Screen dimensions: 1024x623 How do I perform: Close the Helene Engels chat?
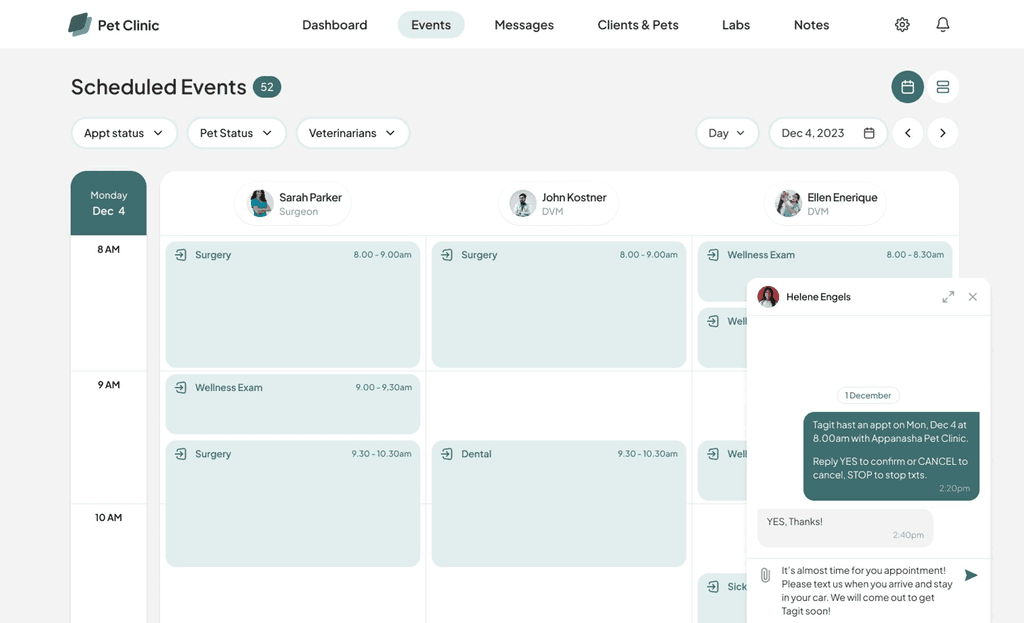(972, 297)
